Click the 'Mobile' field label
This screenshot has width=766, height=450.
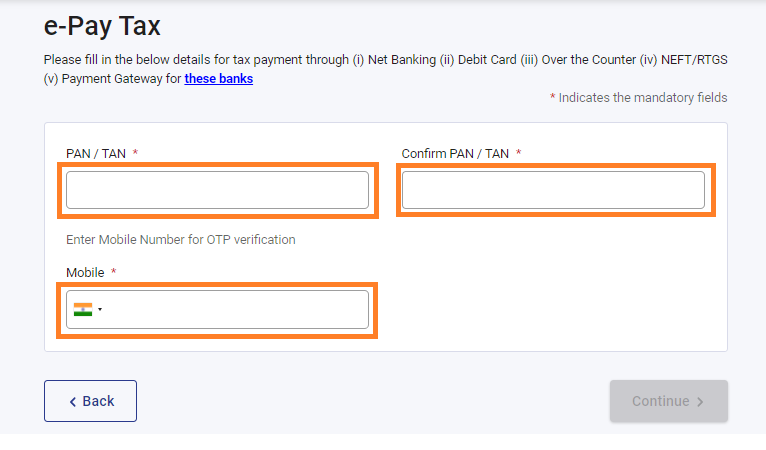pos(85,273)
